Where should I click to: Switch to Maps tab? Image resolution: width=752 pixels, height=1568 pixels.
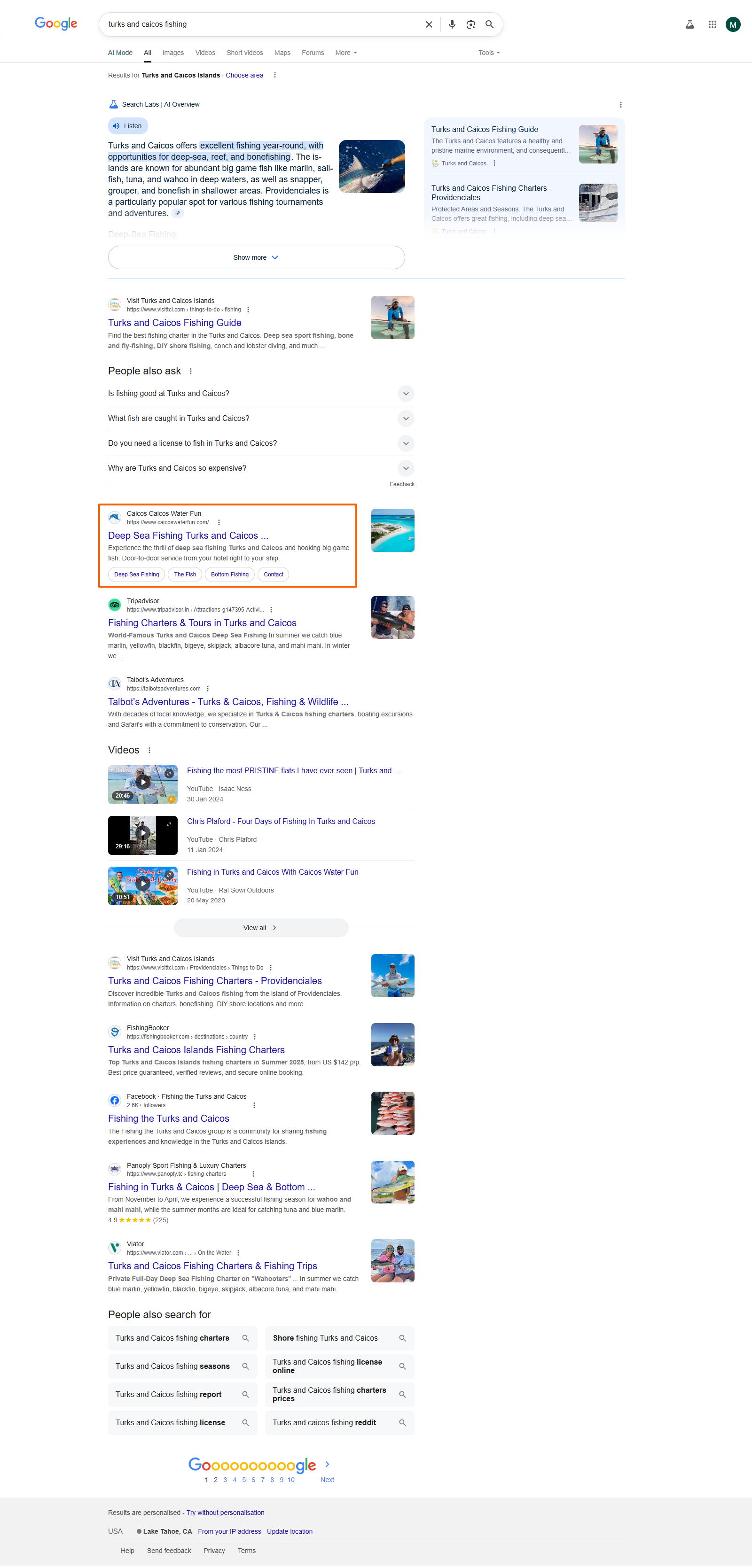click(x=282, y=53)
